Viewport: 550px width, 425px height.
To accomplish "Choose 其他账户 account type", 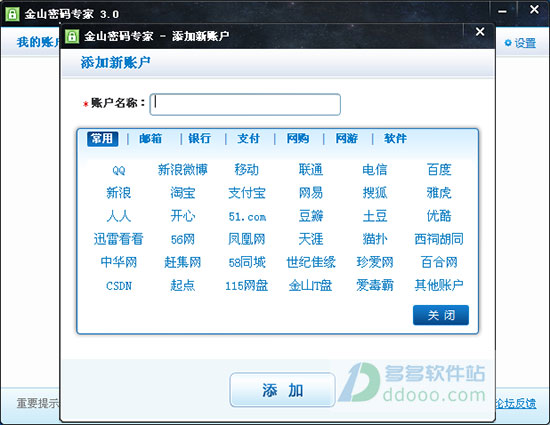I will point(439,285).
